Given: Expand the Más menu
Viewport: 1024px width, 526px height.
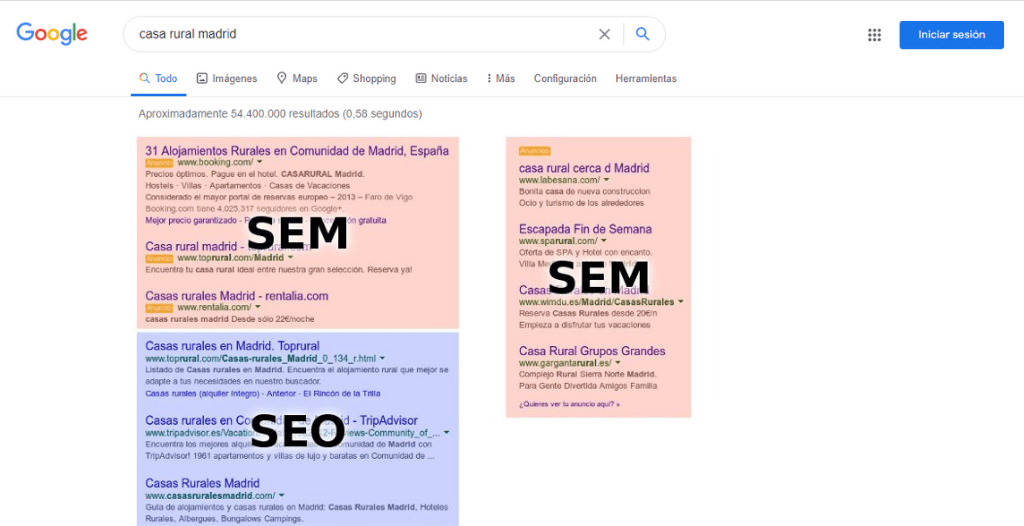Looking at the screenshot, I should tap(501, 78).
